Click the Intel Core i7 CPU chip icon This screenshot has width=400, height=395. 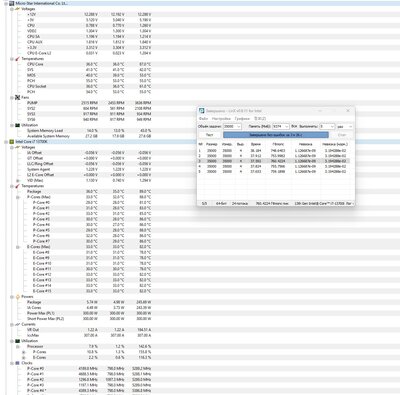pyautogui.click(x=12, y=142)
